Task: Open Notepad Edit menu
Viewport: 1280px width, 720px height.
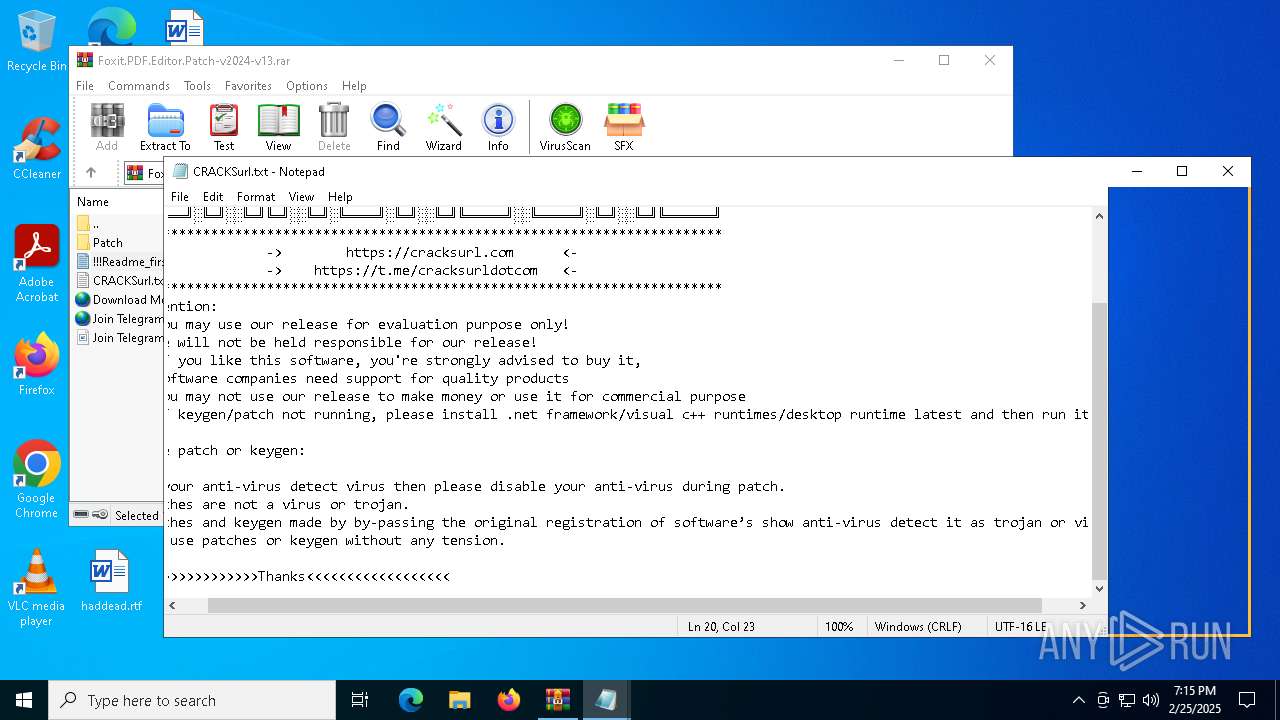Action: tap(213, 197)
